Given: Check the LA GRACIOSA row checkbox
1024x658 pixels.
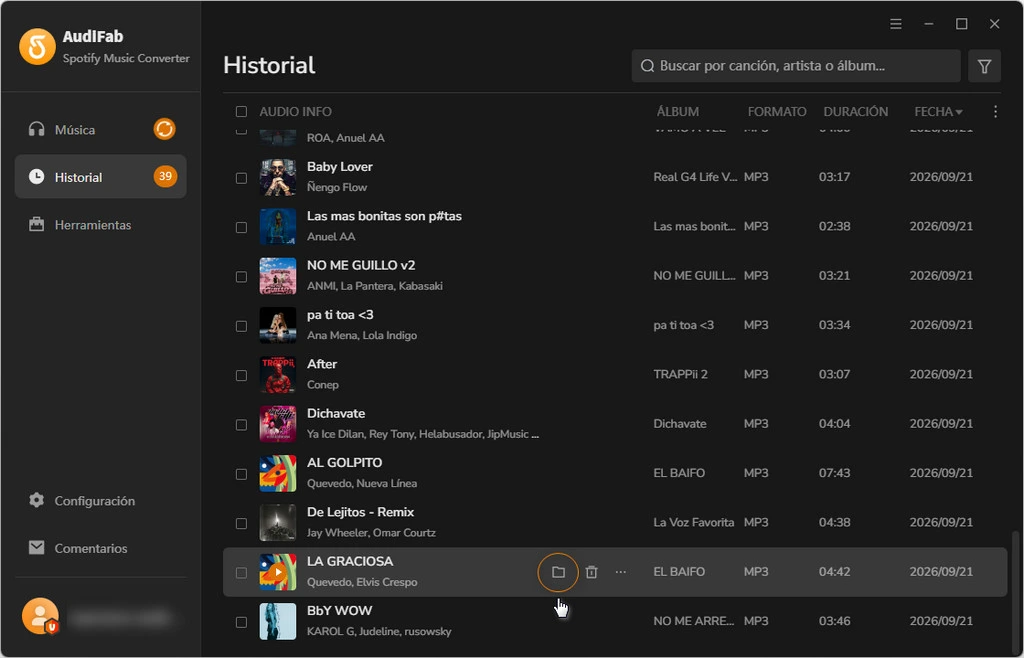Looking at the screenshot, I should pos(242,573).
